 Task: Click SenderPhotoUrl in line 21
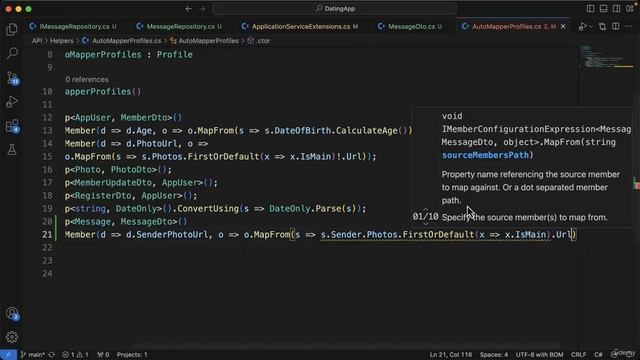172,235
